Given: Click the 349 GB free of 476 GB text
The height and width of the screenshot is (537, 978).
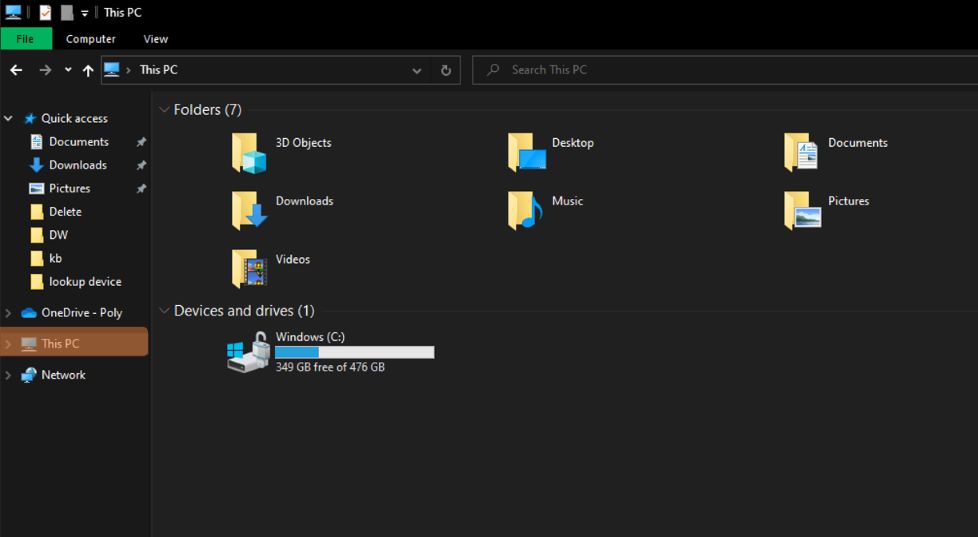Looking at the screenshot, I should [330, 367].
